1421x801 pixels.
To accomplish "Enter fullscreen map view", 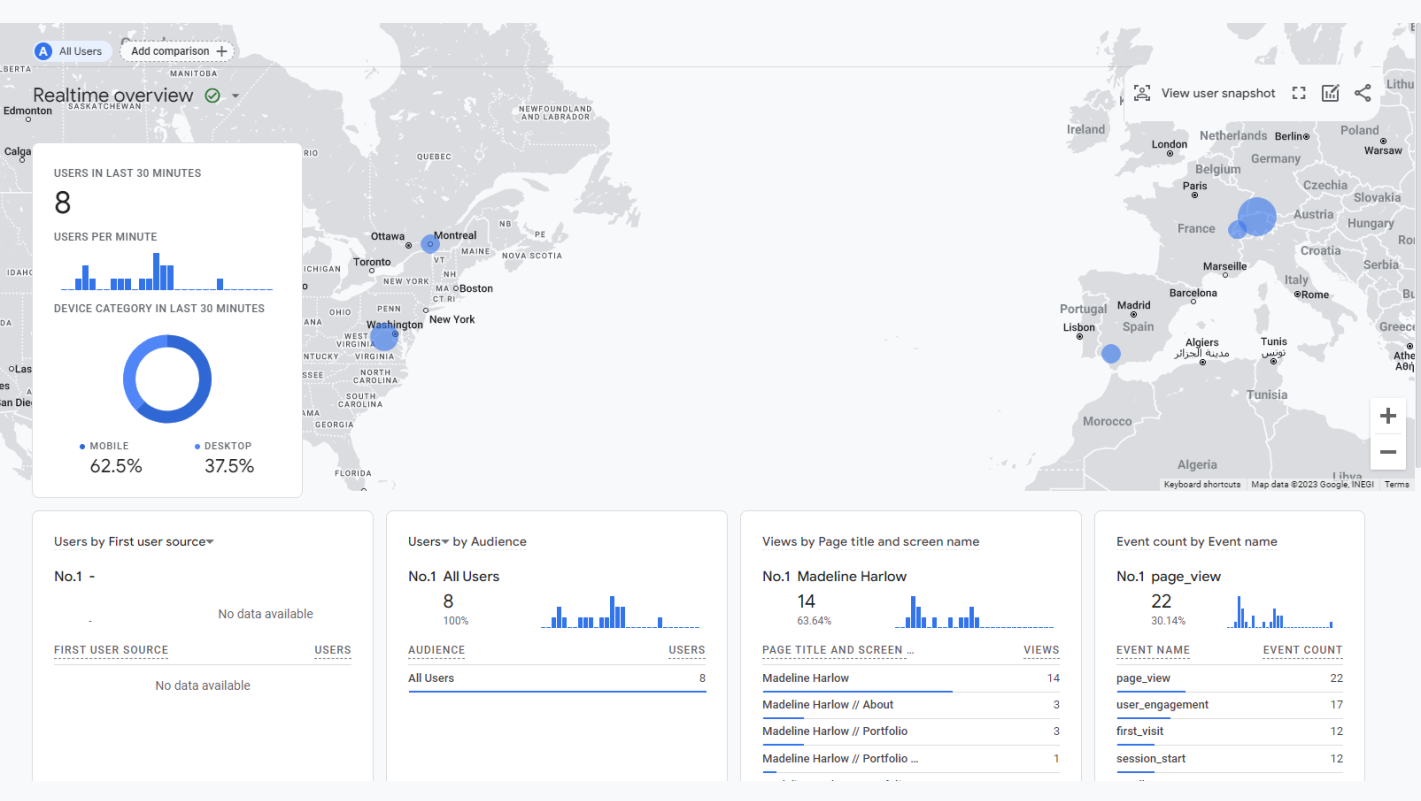I will (1299, 93).
